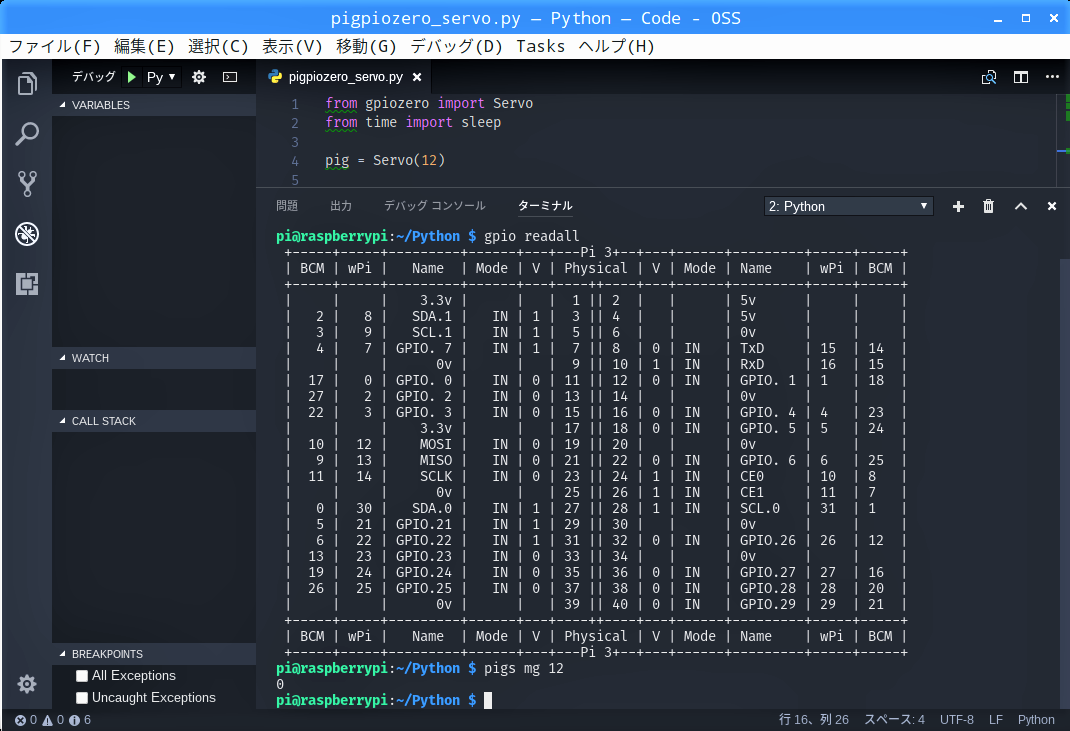Open the Source Control view
Screen dimensions: 1070x731
coord(27,184)
